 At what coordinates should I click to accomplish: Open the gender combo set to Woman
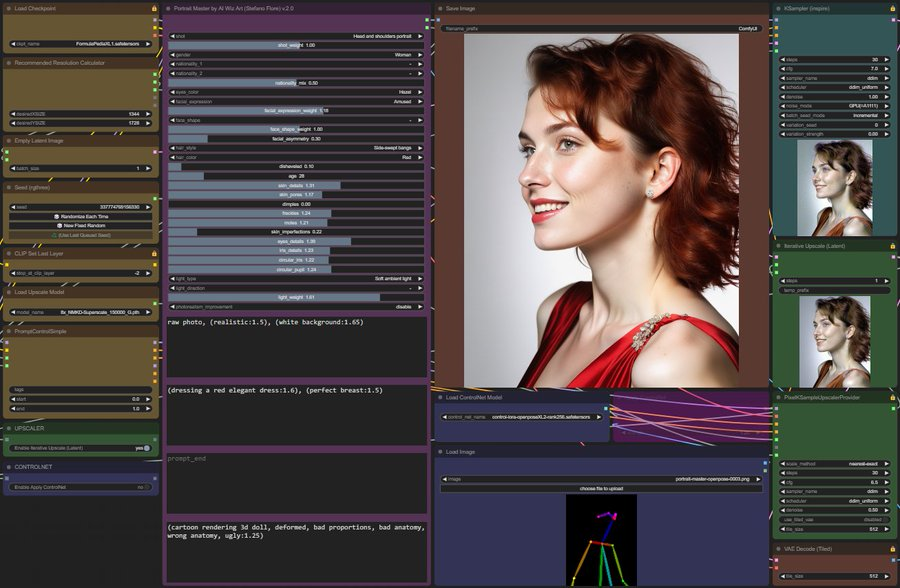[296, 55]
